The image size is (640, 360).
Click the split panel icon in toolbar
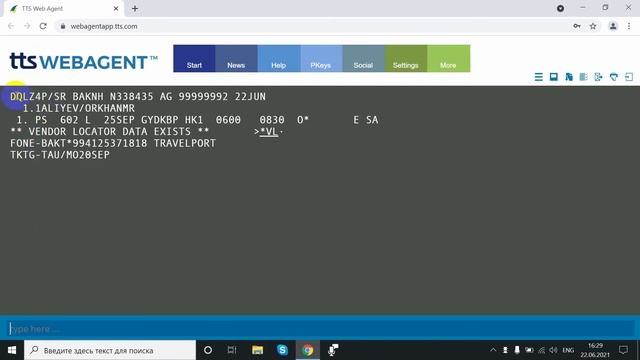point(584,77)
